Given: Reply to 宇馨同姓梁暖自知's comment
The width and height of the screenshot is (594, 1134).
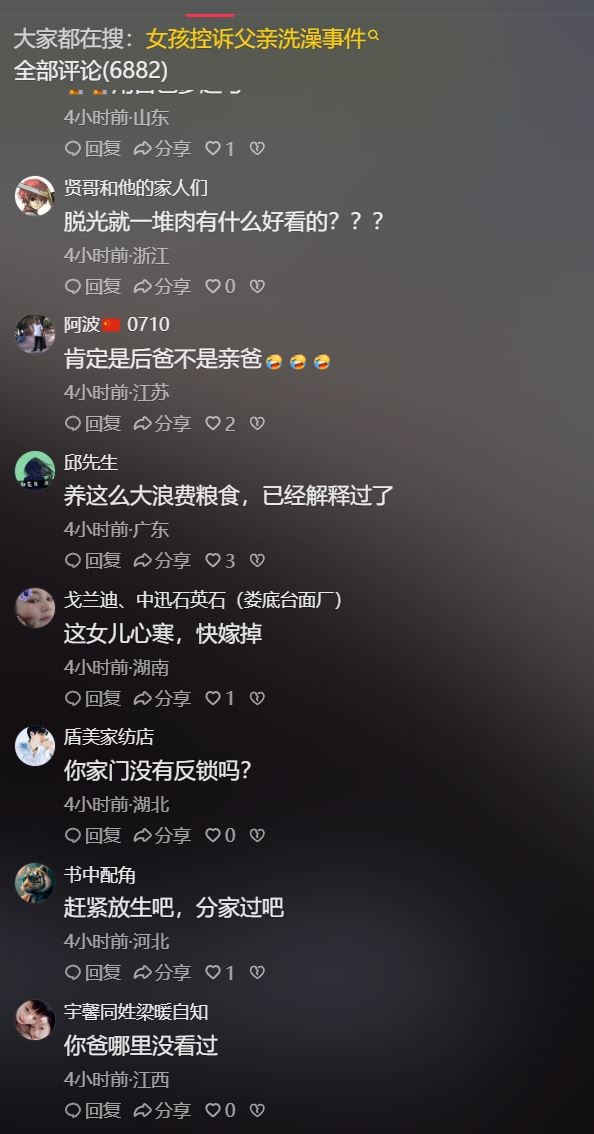Looking at the screenshot, I should (93, 1110).
